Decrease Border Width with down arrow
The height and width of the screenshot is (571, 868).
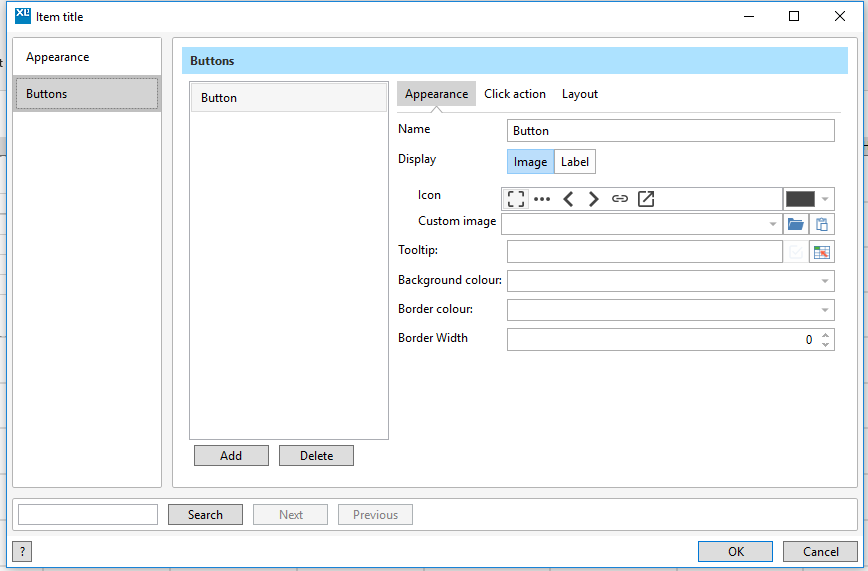(x=825, y=344)
